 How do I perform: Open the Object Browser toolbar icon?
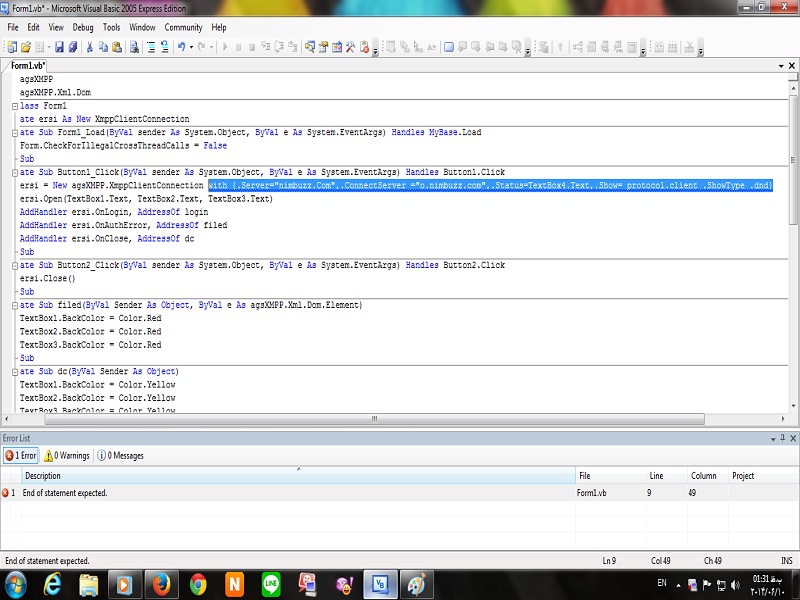337,47
